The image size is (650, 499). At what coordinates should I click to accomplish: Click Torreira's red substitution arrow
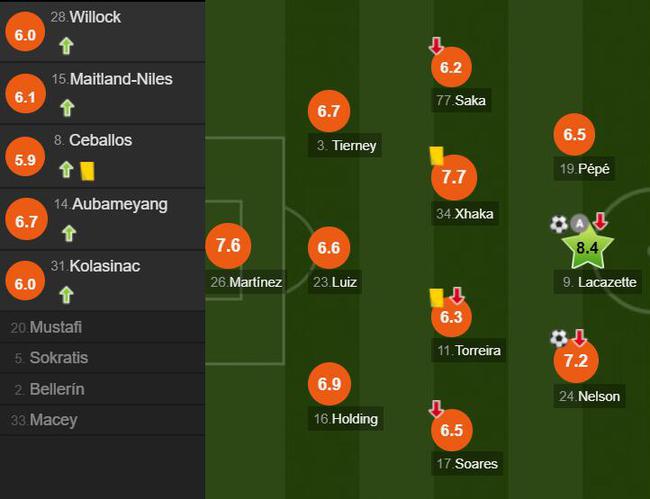coord(457,296)
